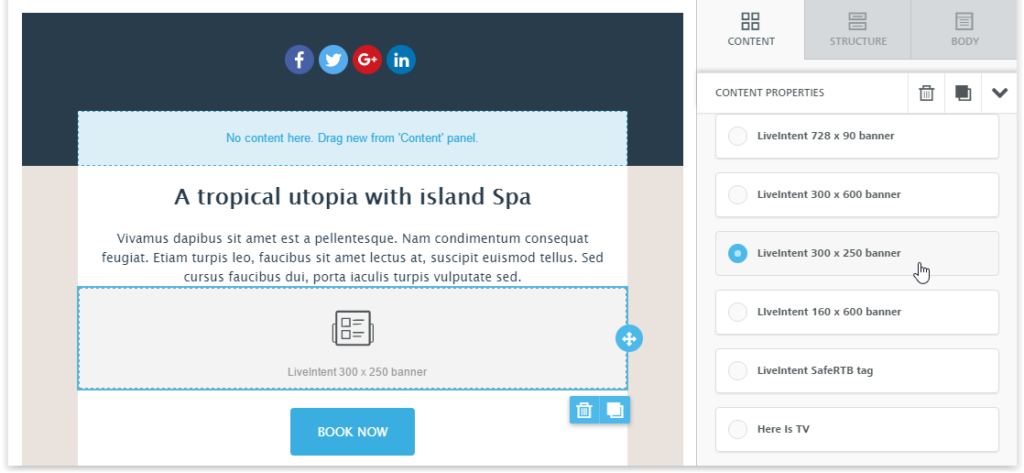Click the LinkedIn social icon
The image size is (1024, 473).
tap(401, 60)
